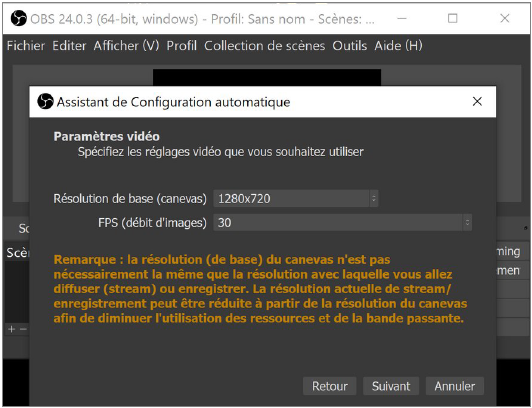532x408 pixels.
Task: Click the Retour button
Action: (x=329, y=386)
